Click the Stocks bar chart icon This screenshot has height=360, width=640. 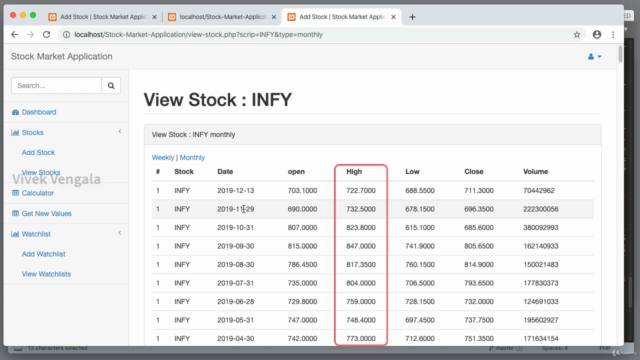16,133
